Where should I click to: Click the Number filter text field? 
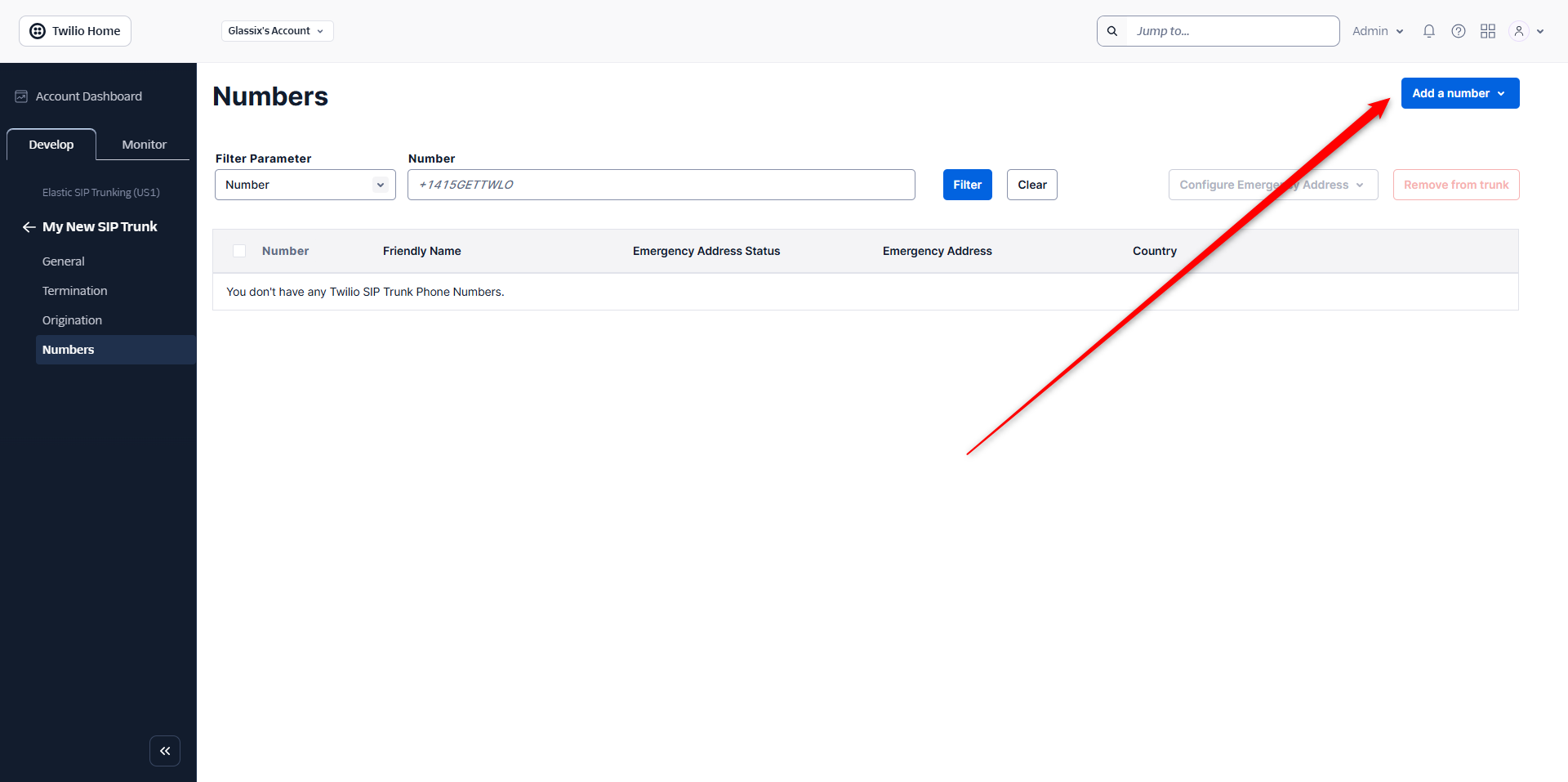coord(661,185)
